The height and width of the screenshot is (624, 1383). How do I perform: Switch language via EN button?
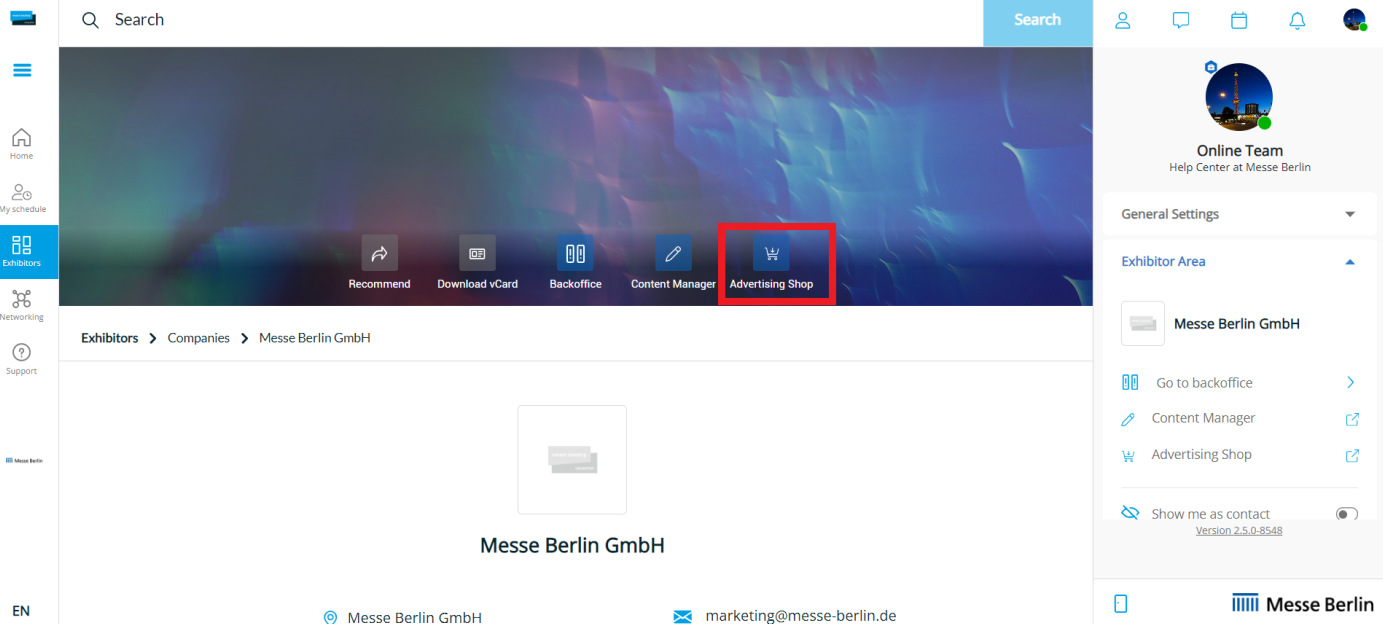point(21,610)
